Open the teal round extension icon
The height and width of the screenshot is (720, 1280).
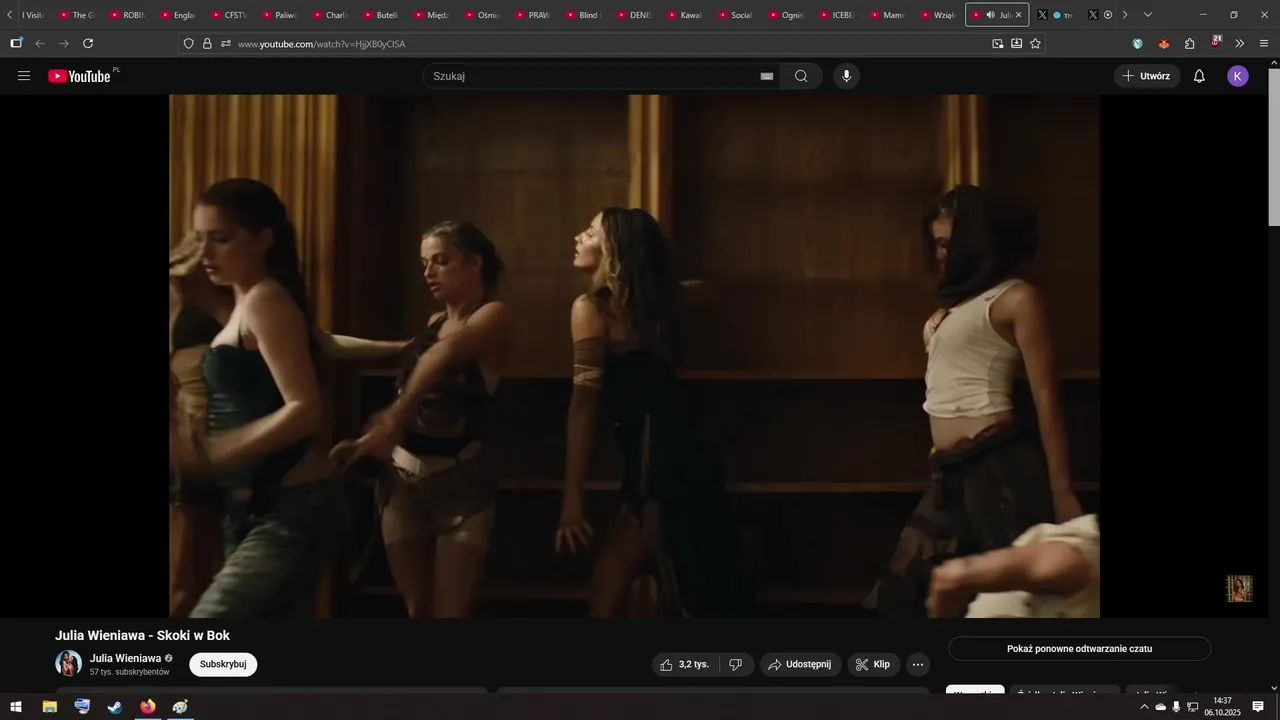1137,43
